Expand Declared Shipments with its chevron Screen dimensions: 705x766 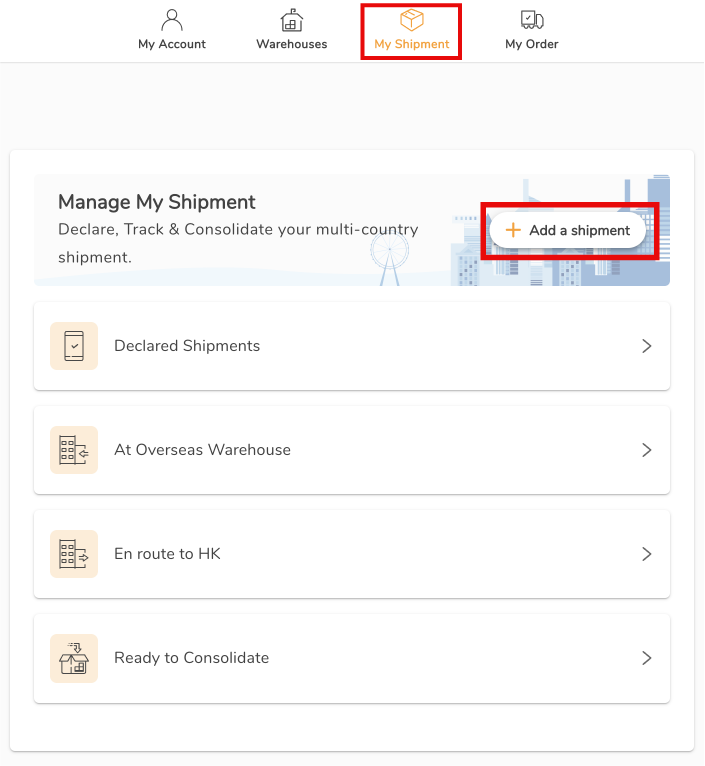pyautogui.click(x=647, y=346)
